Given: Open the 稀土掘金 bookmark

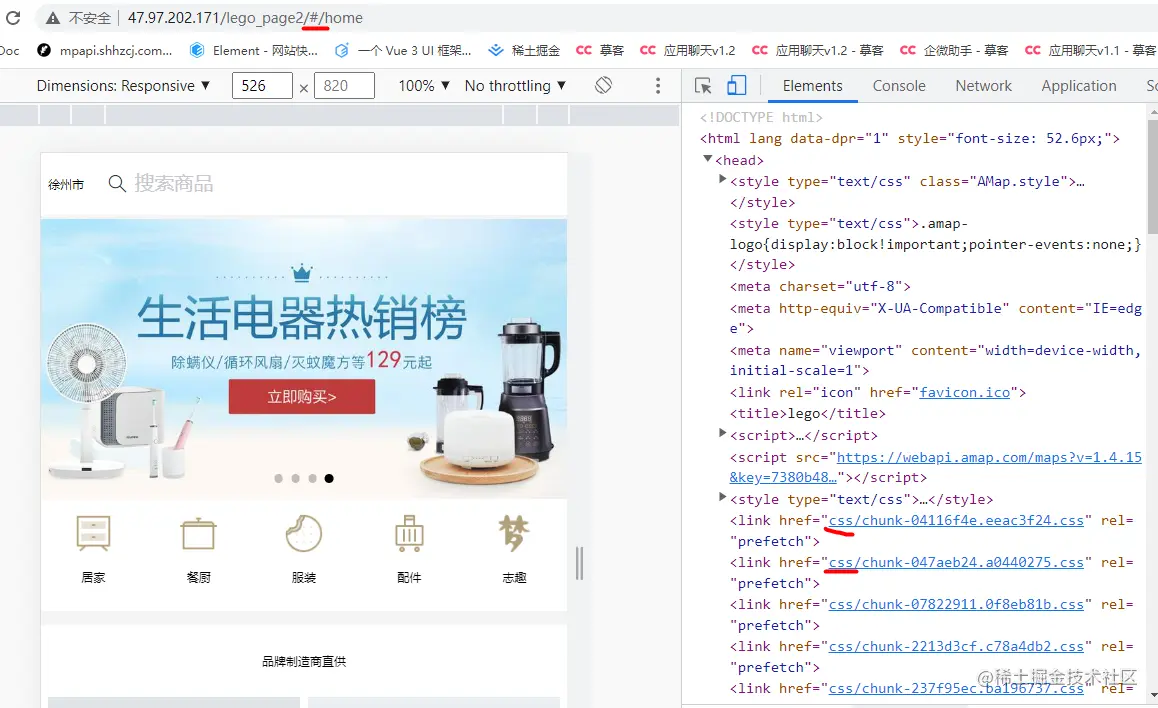Looking at the screenshot, I should click(x=525, y=50).
